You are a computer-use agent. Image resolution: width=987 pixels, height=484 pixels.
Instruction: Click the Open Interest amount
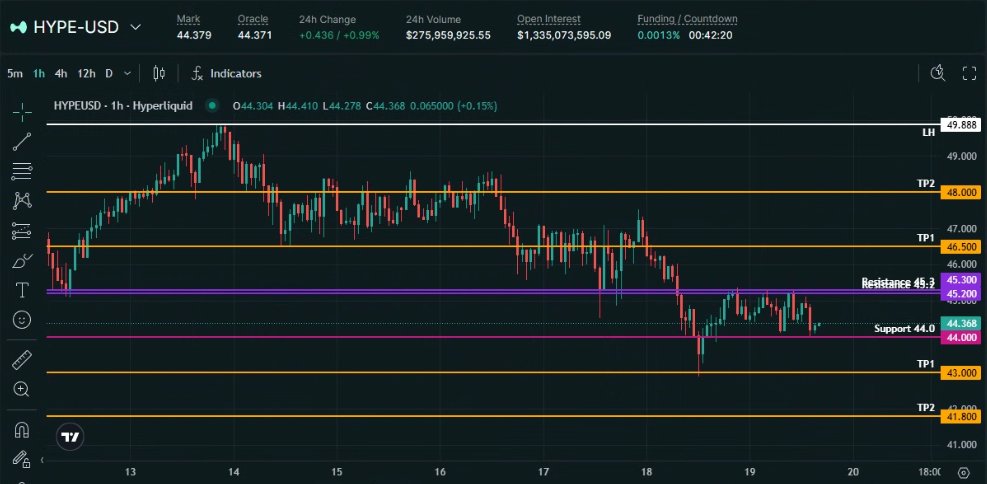pos(564,35)
